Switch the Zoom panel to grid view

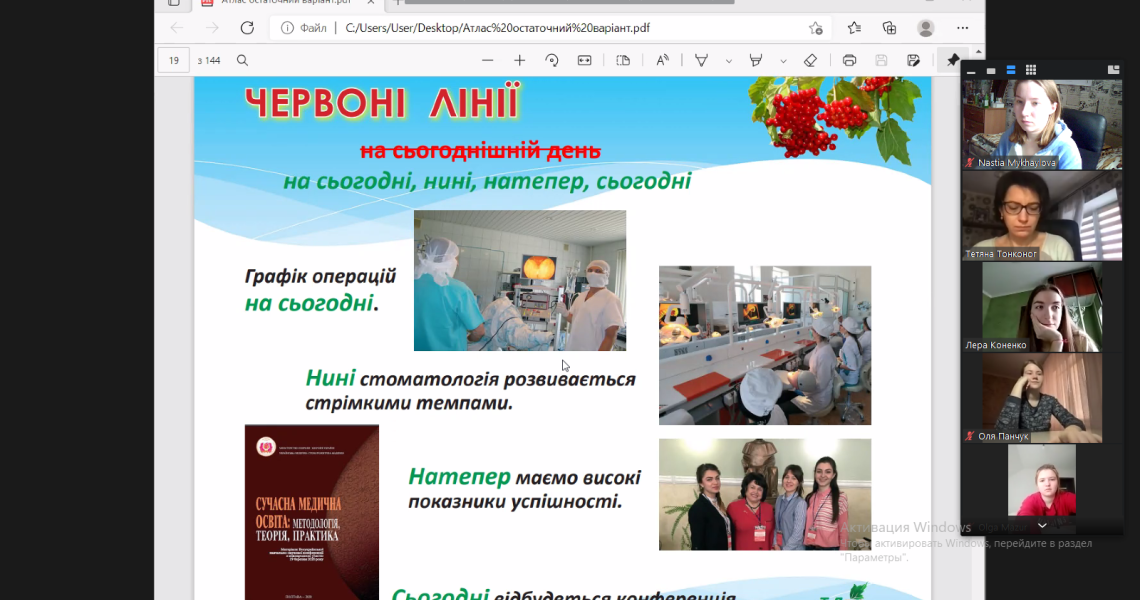point(1030,70)
